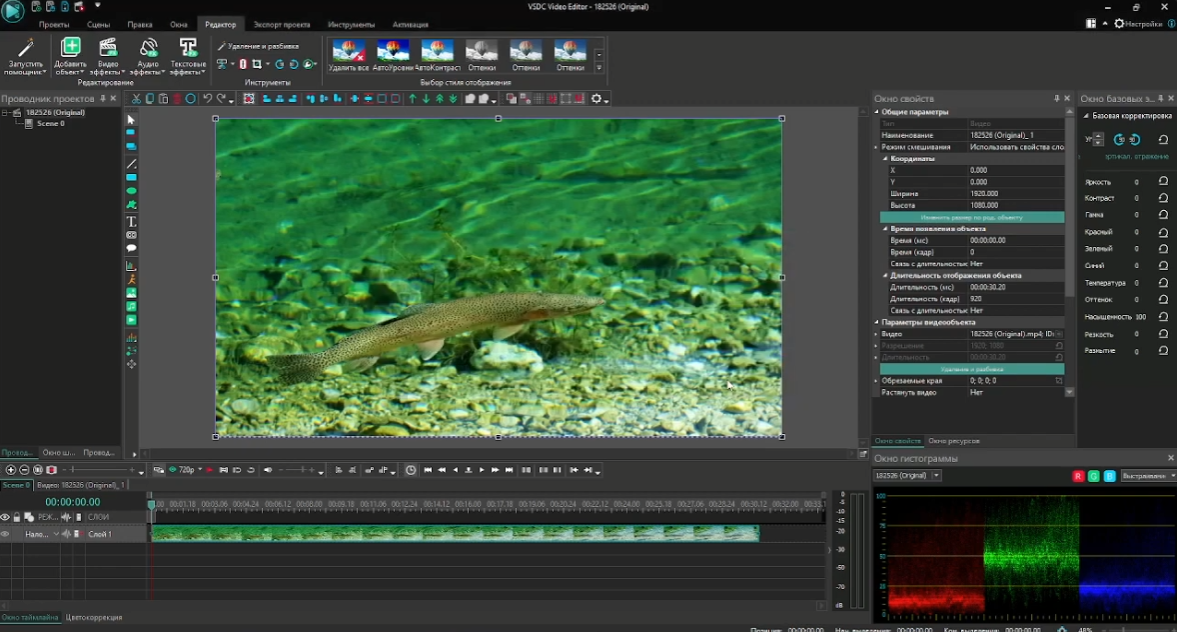1177x632 pixels.
Task: Toggle visibility of Слой 1
Action: [x=5, y=534]
